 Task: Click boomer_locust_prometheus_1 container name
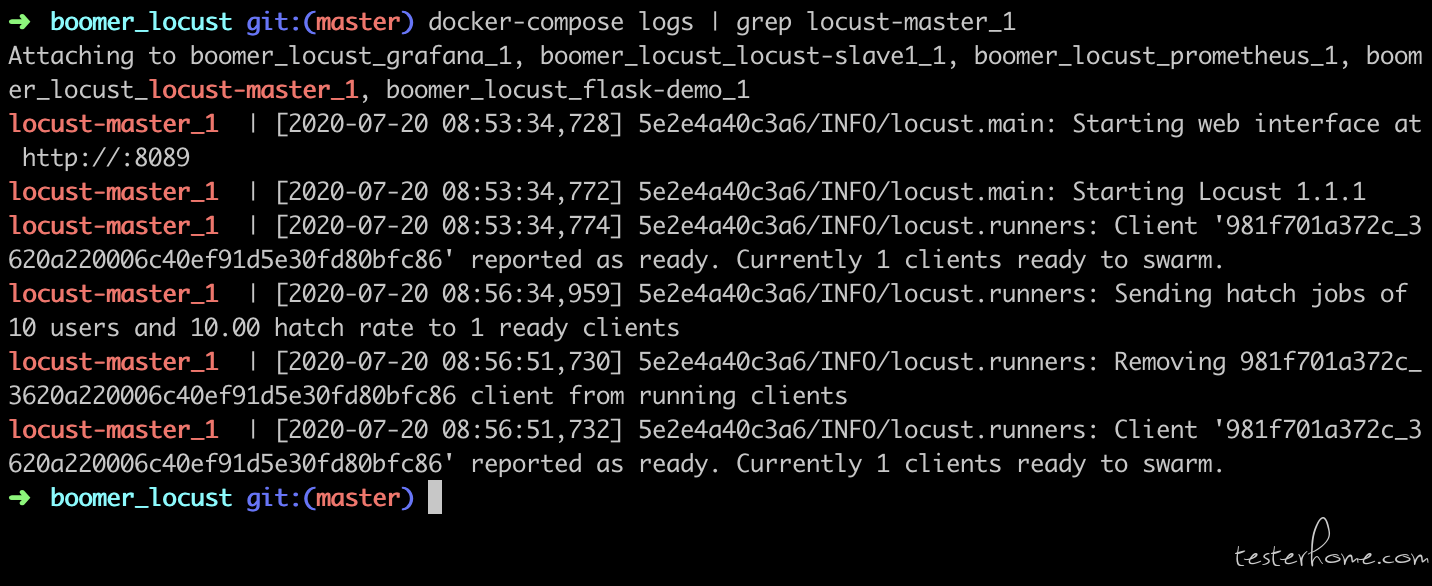pyautogui.click(x=1156, y=56)
